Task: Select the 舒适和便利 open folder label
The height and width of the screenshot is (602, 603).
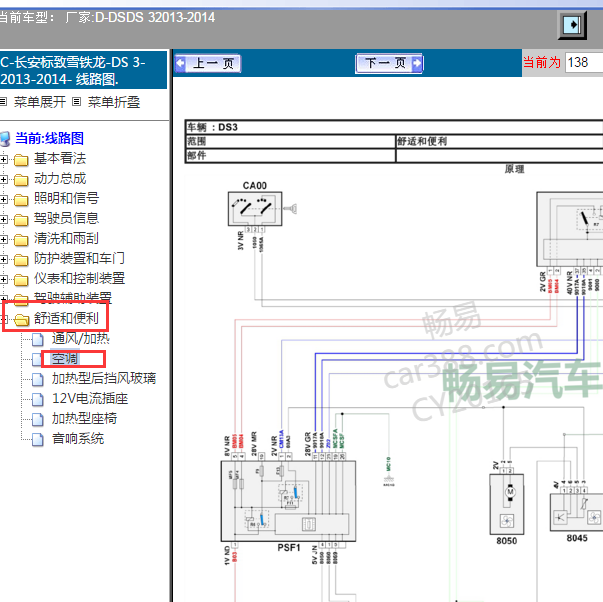Action: coord(66,319)
